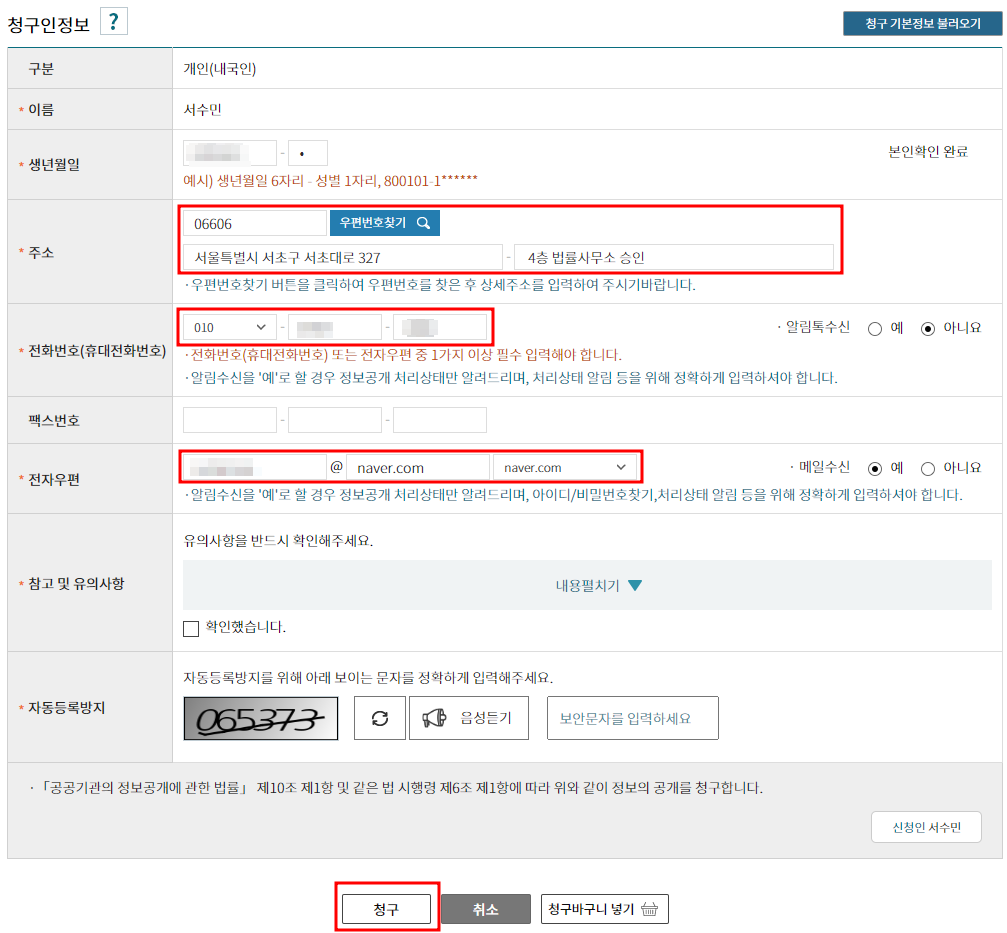Screen dimensions: 1007x933
Task: Click the 신청인 서수민 button
Action: pyautogui.click(x=926, y=828)
